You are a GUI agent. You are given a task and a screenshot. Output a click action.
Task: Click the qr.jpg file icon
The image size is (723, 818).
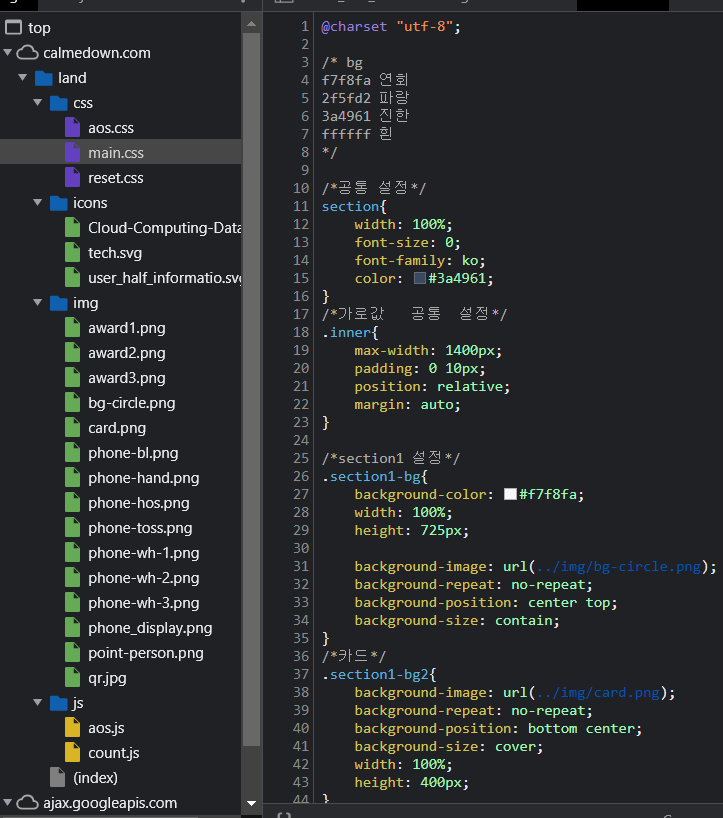(73, 678)
